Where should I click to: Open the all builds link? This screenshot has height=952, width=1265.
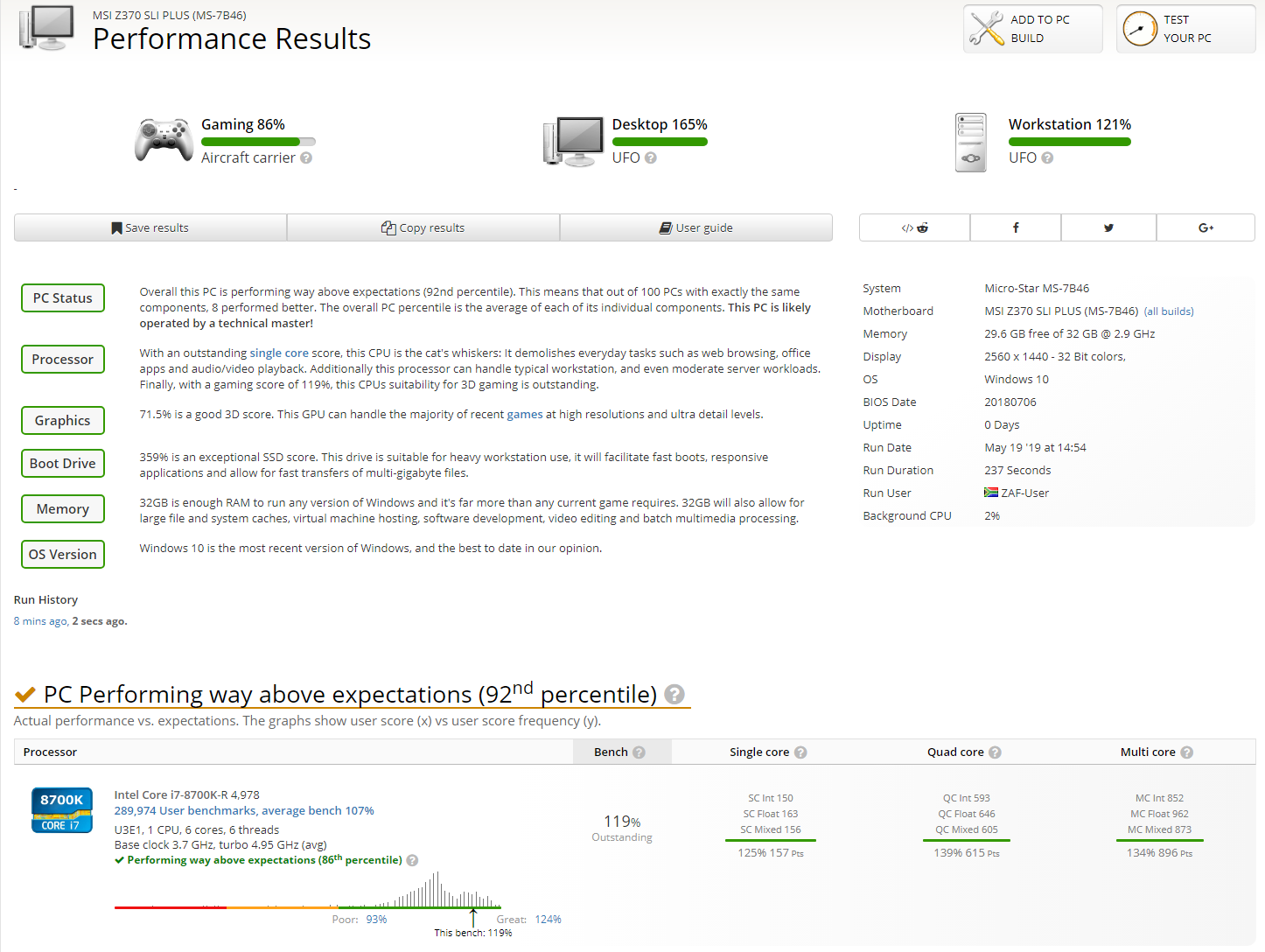tap(1169, 311)
